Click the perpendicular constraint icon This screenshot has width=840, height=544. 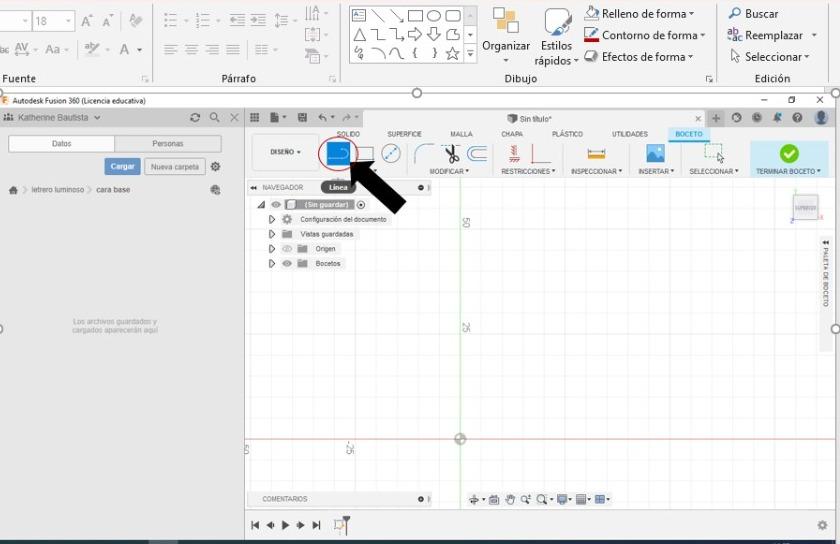pyautogui.click(x=540, y=154)
